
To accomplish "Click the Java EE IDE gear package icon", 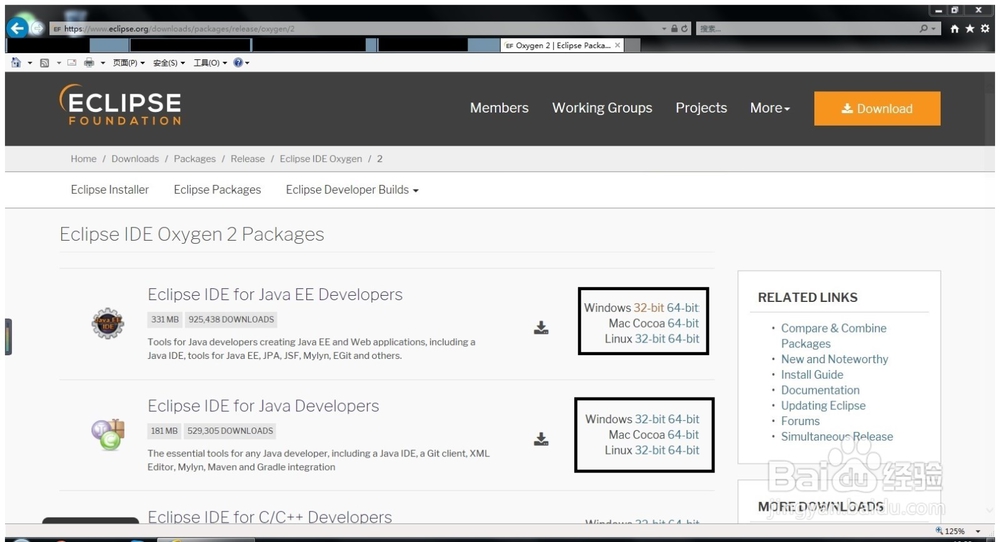I will click(x=107, y=323).
